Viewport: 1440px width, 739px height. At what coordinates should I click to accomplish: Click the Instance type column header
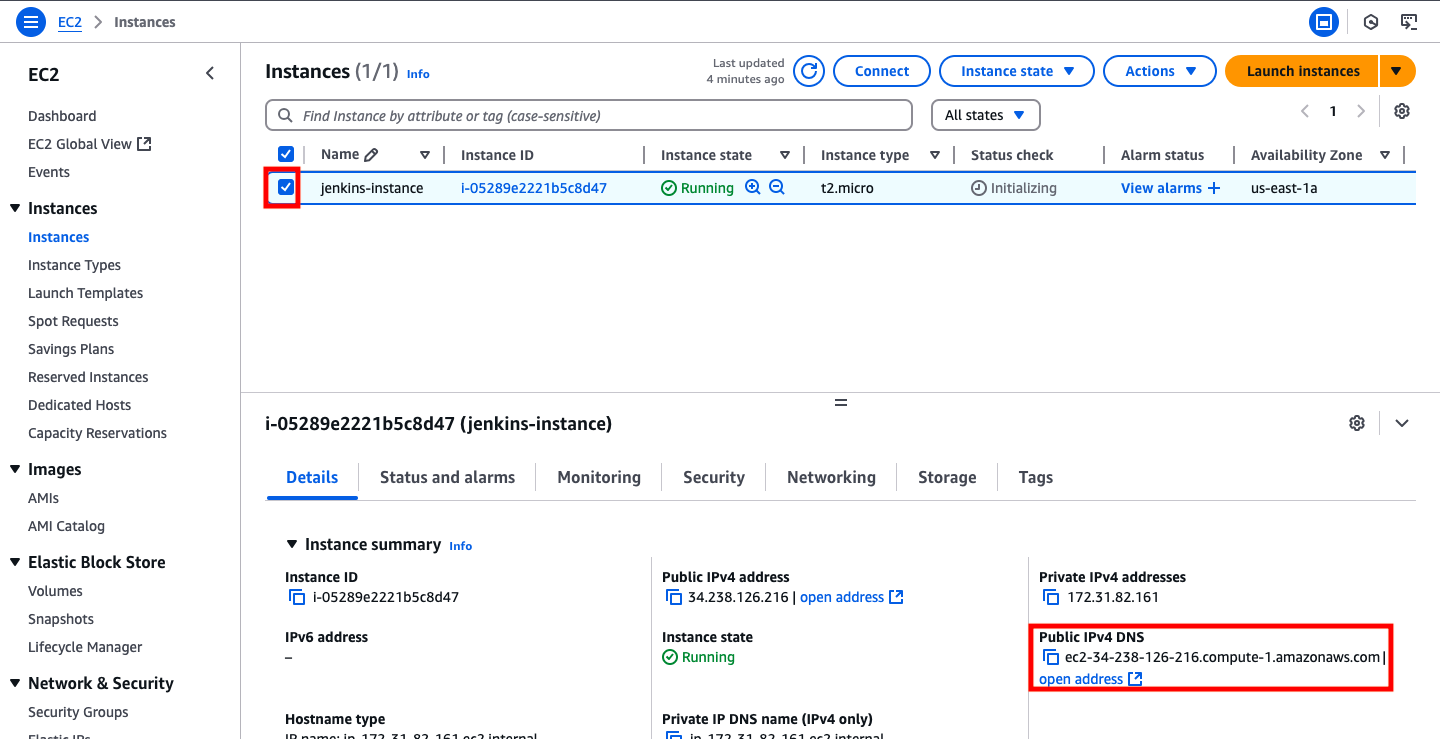[865, 155]
